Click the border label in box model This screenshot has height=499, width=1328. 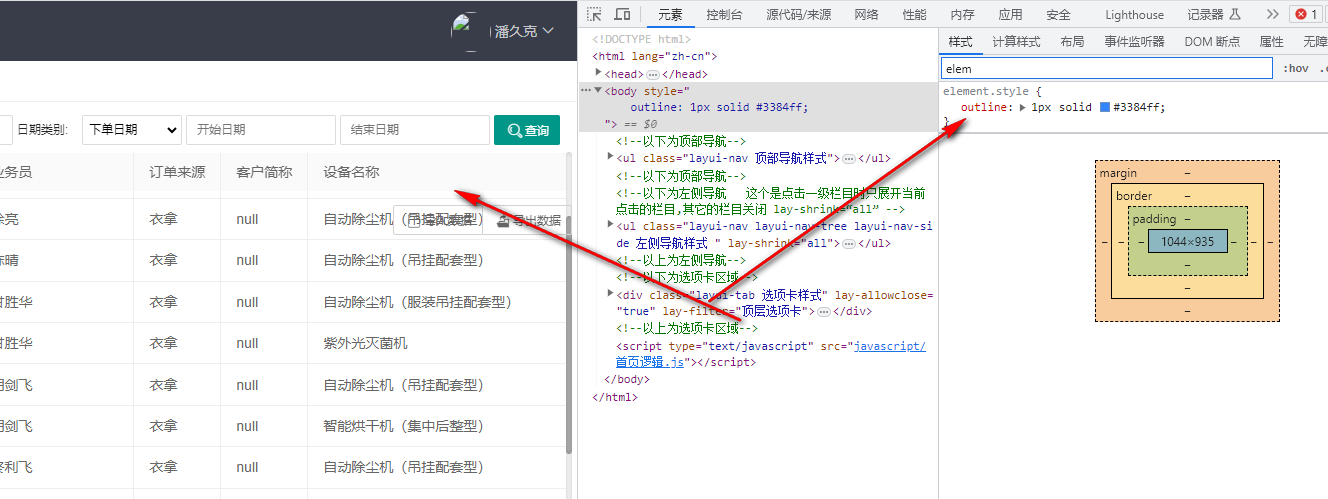coord(1134,196)
